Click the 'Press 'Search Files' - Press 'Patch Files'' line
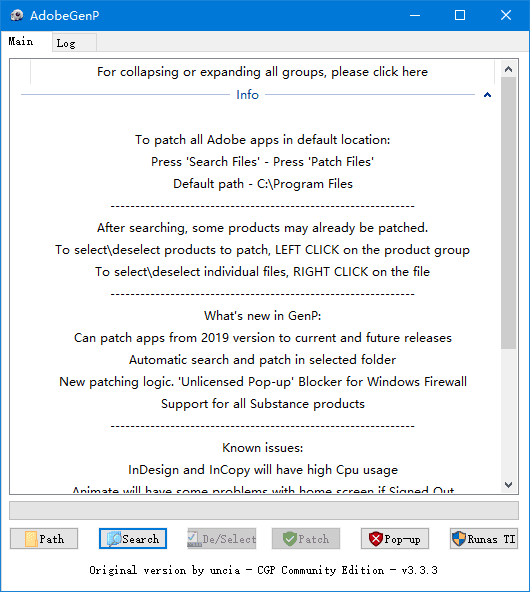Image resolution: width=530 pixels, height=592 pixels. click(x=263, y=162)
